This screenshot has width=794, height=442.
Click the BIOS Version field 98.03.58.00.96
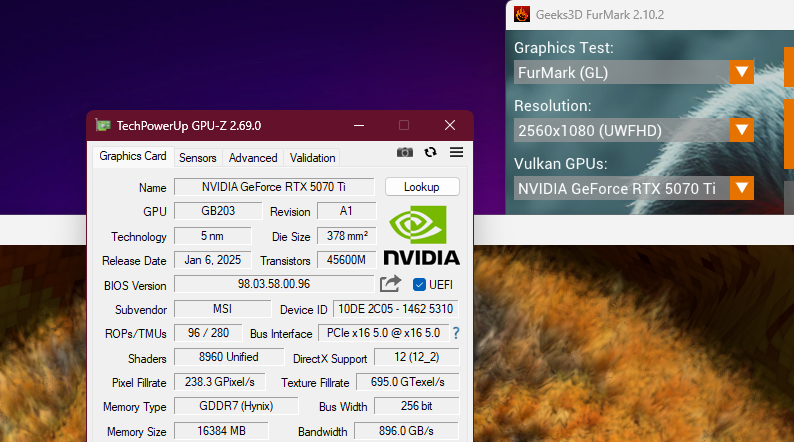(274, 284)
